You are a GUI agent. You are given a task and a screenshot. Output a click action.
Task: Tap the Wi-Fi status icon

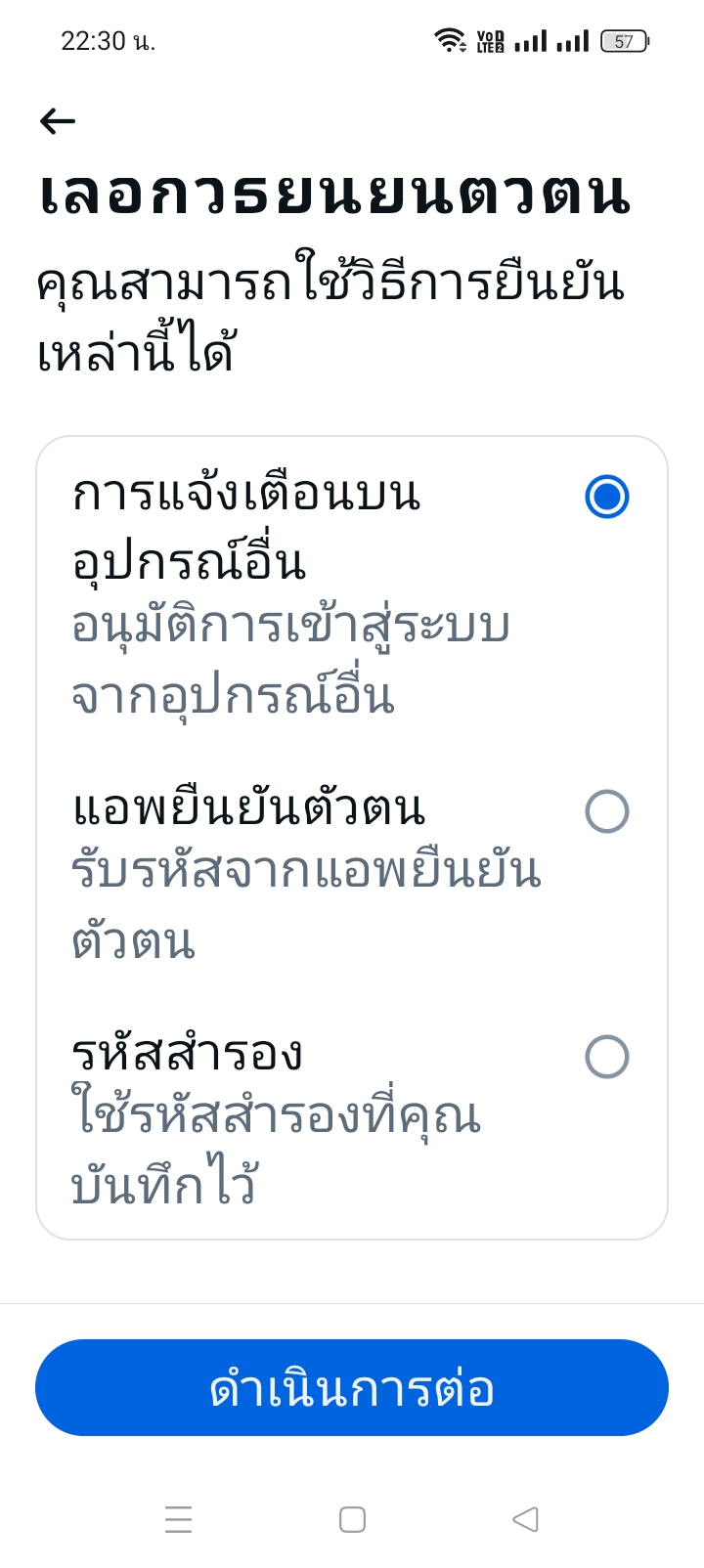coord(450,41)
